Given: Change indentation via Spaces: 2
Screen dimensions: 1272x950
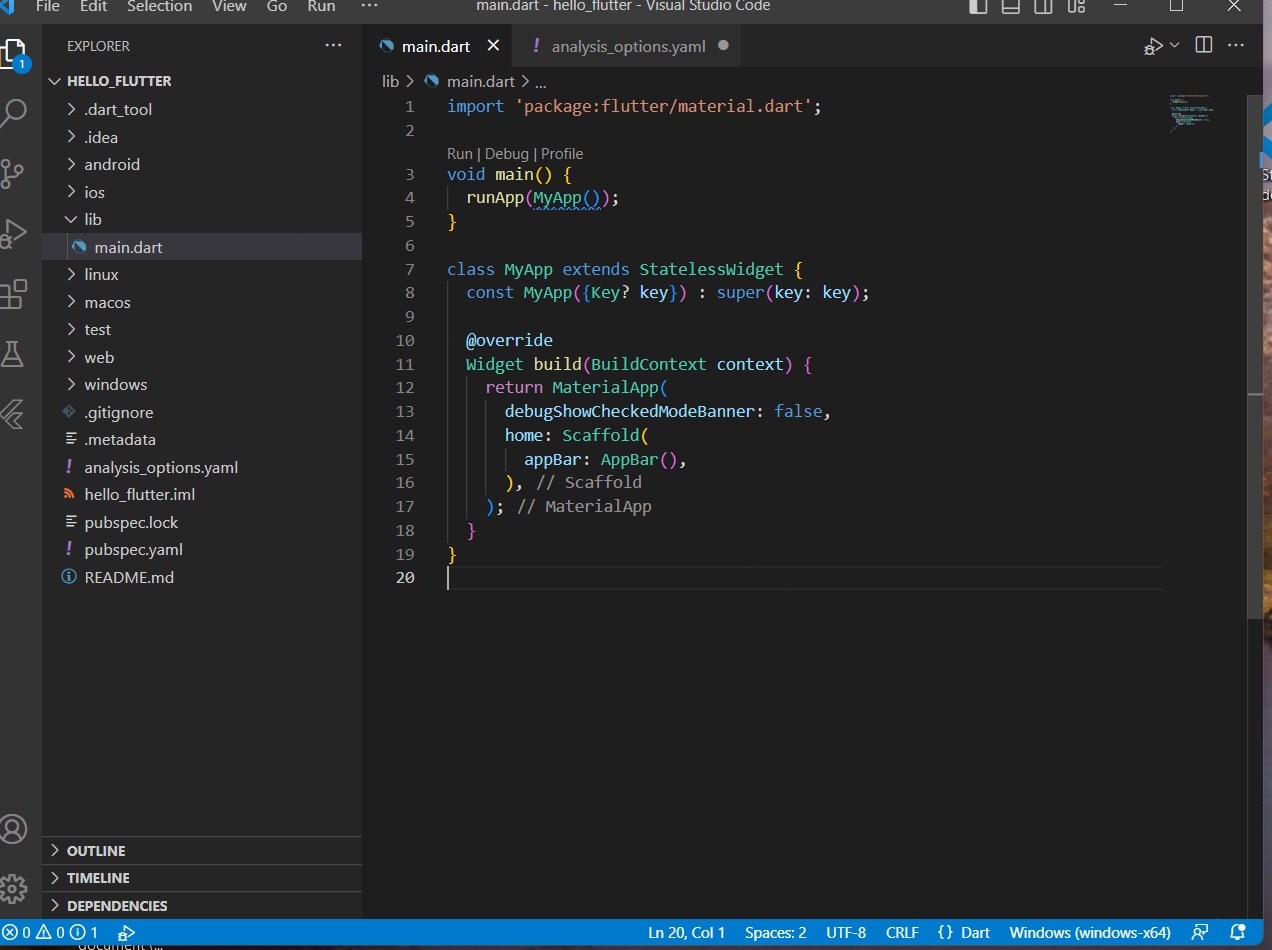Looking at the screenshot, I should 775,933.
